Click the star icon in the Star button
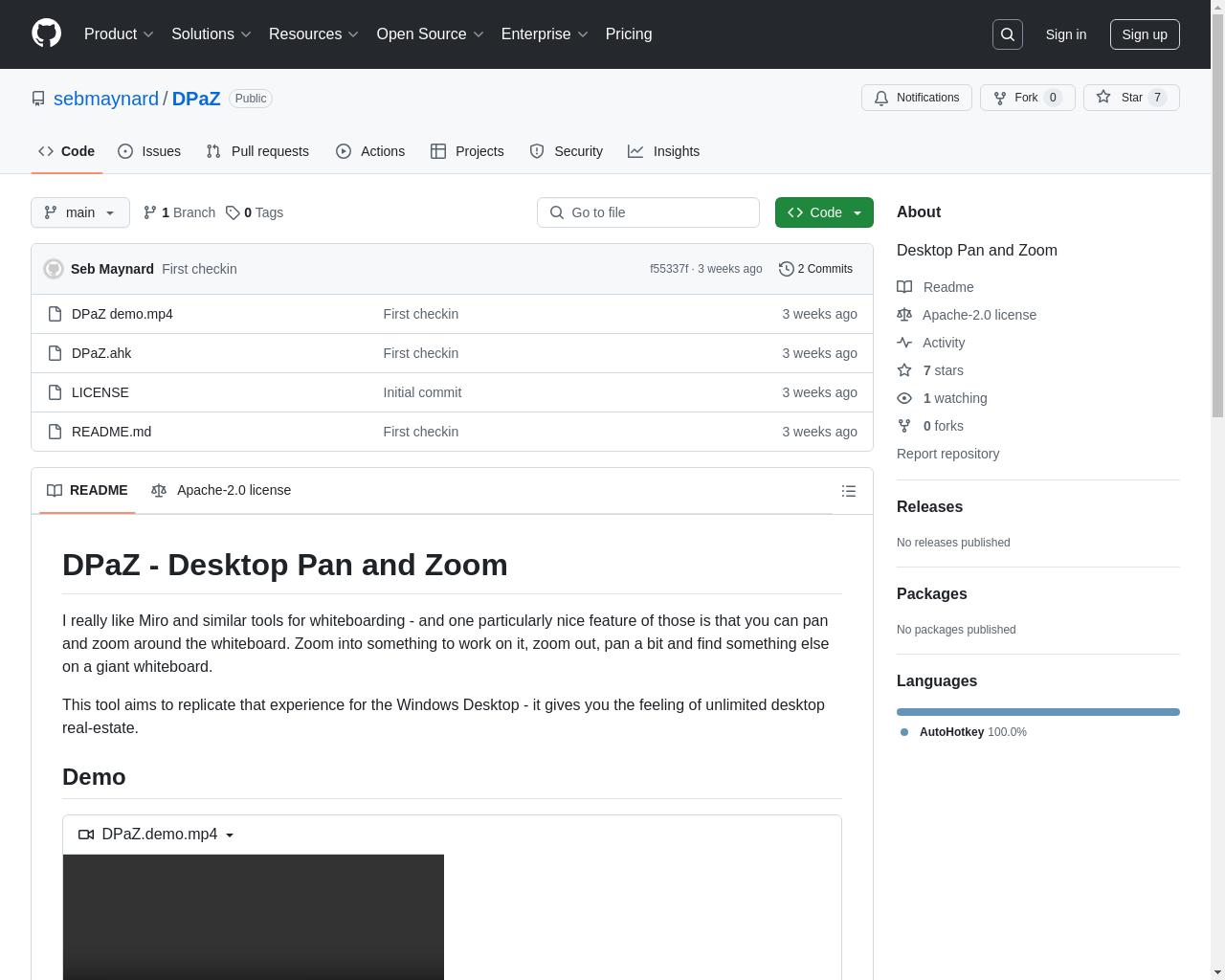The image size is (1225, 980). coord(1103,98)
